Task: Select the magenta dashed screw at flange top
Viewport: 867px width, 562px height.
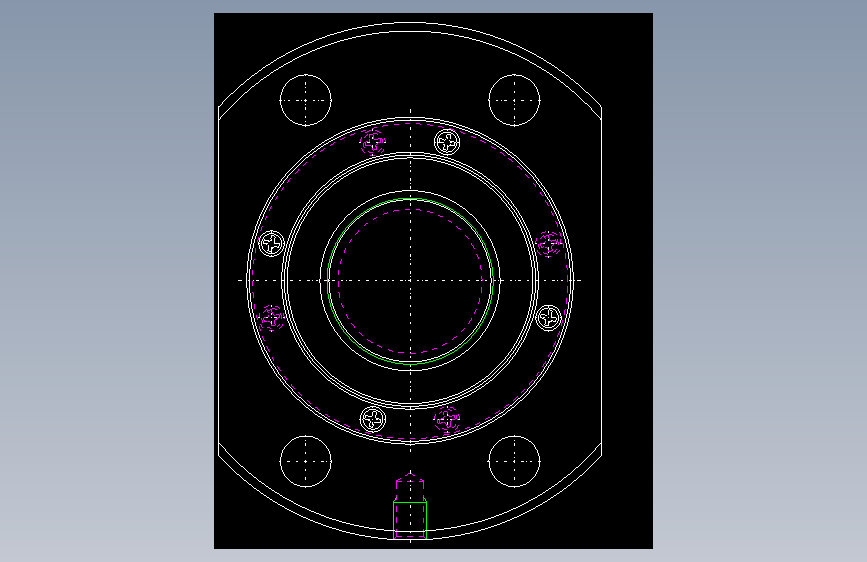Action: (373, 142)
